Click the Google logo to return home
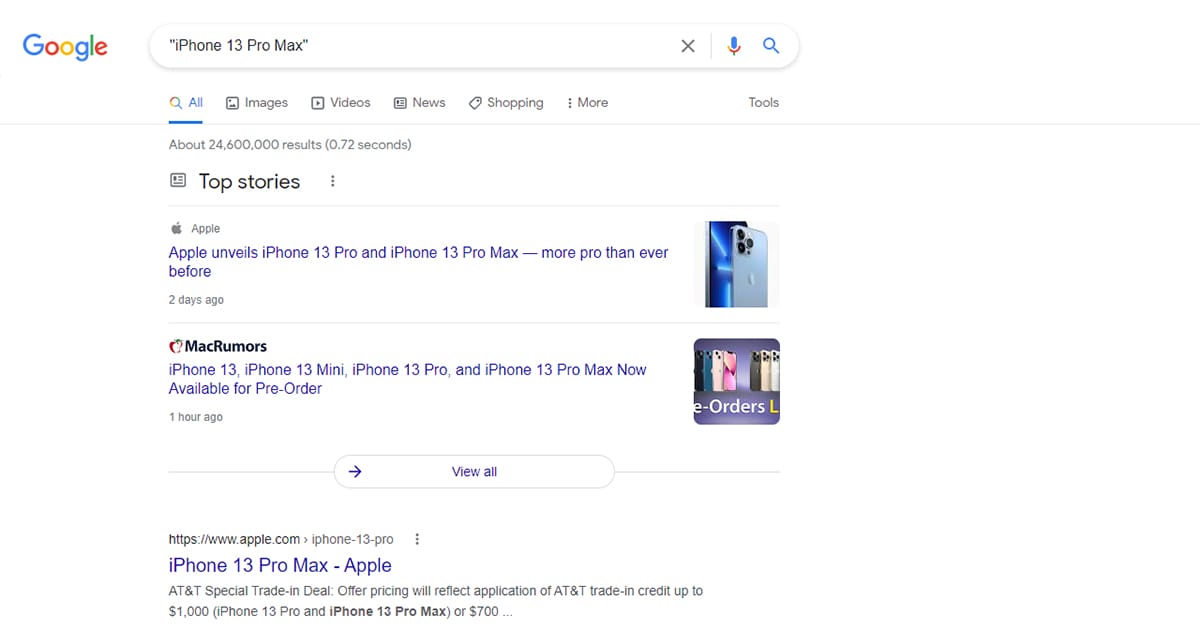The image size is (1200, 630). (64, 46)
